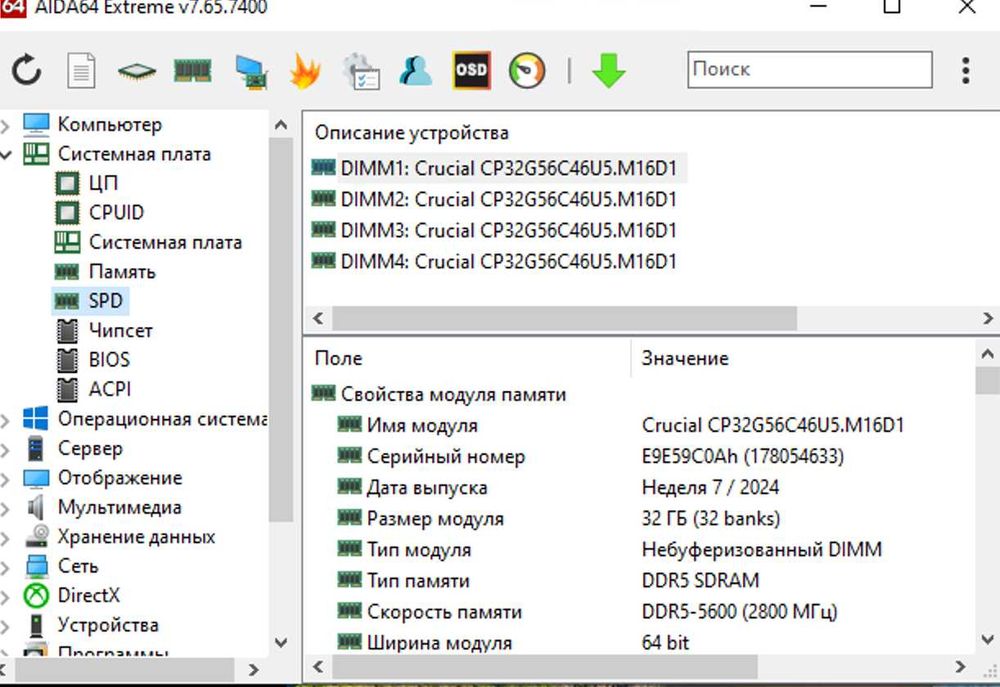Expand the Хранение данных node
This screenshot has height=687, width=1000.
pos(5,537)
